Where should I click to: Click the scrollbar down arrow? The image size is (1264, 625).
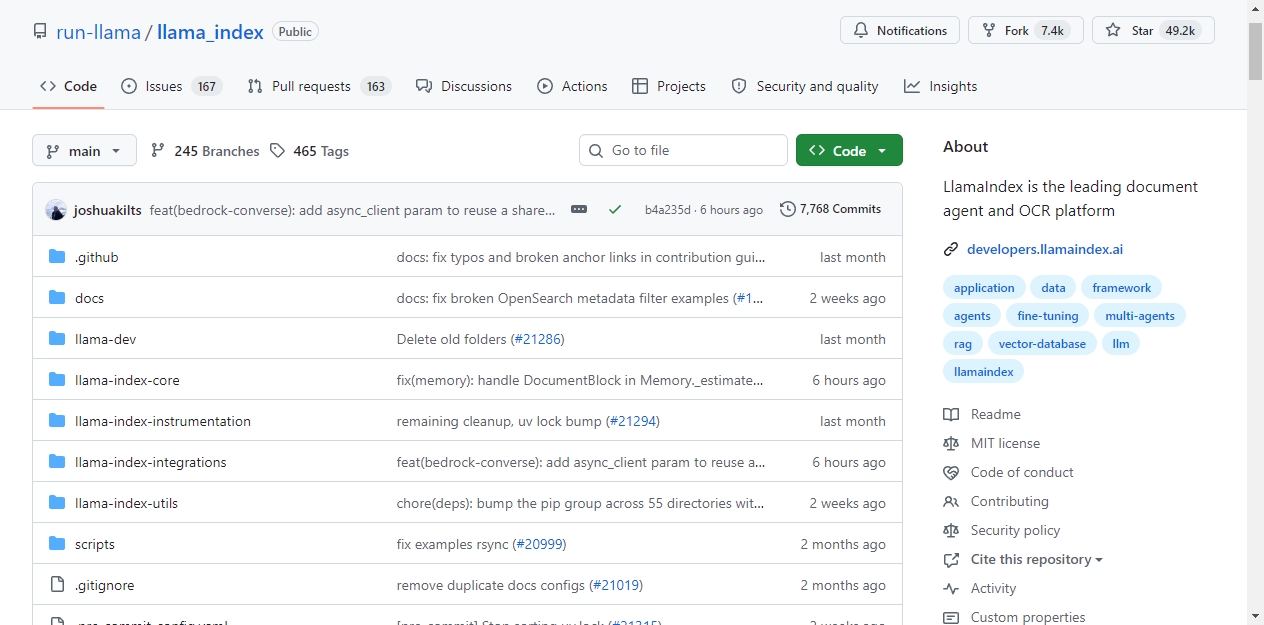(x=1255, y=615)
